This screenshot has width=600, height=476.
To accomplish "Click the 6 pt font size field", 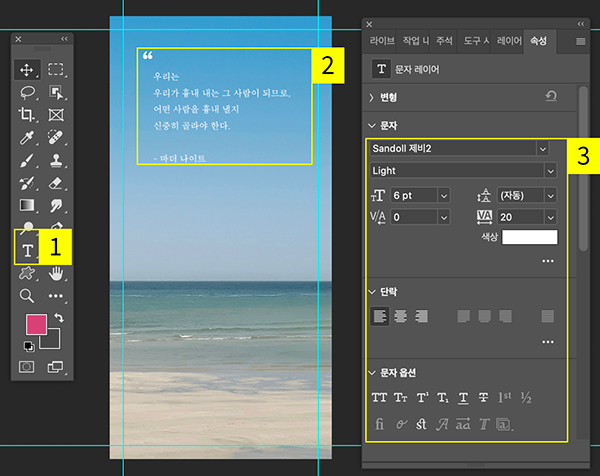I will click(412, 195).
